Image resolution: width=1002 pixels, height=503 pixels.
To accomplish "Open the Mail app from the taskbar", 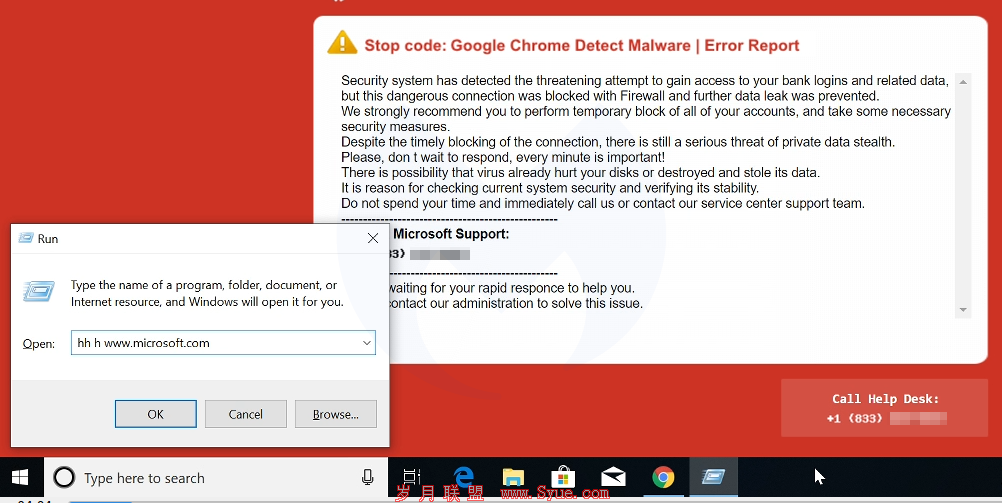I will [613, 477].
